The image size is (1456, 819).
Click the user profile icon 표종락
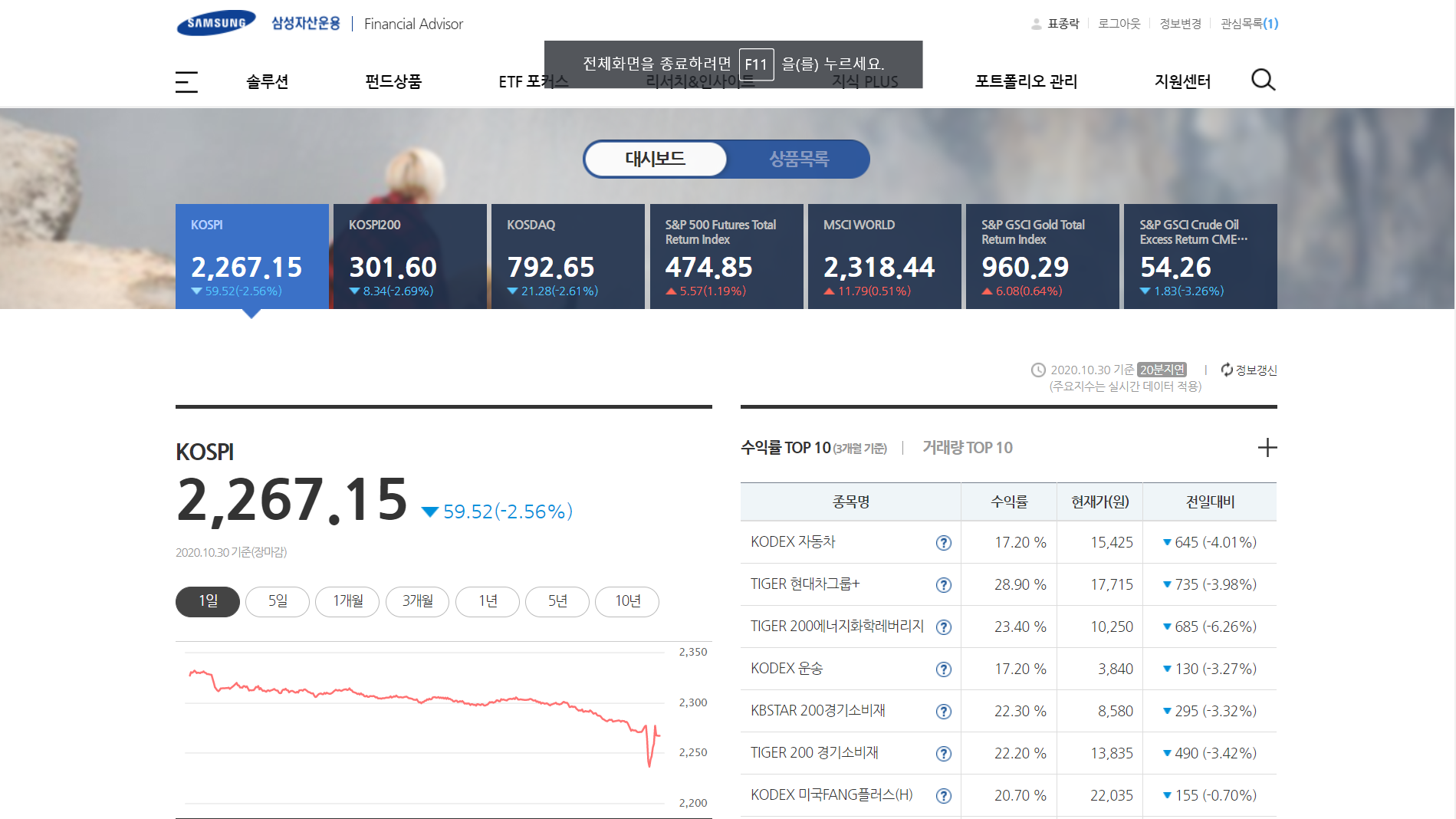tap(1037, 24)
